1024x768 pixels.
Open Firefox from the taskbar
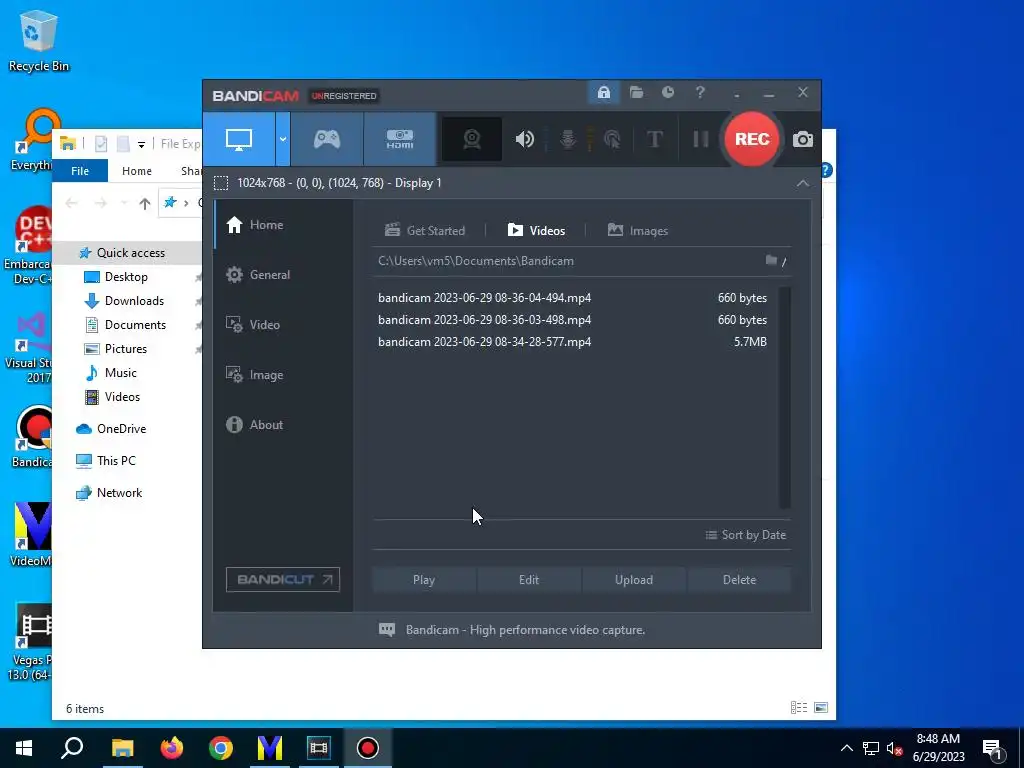(172, 748)
